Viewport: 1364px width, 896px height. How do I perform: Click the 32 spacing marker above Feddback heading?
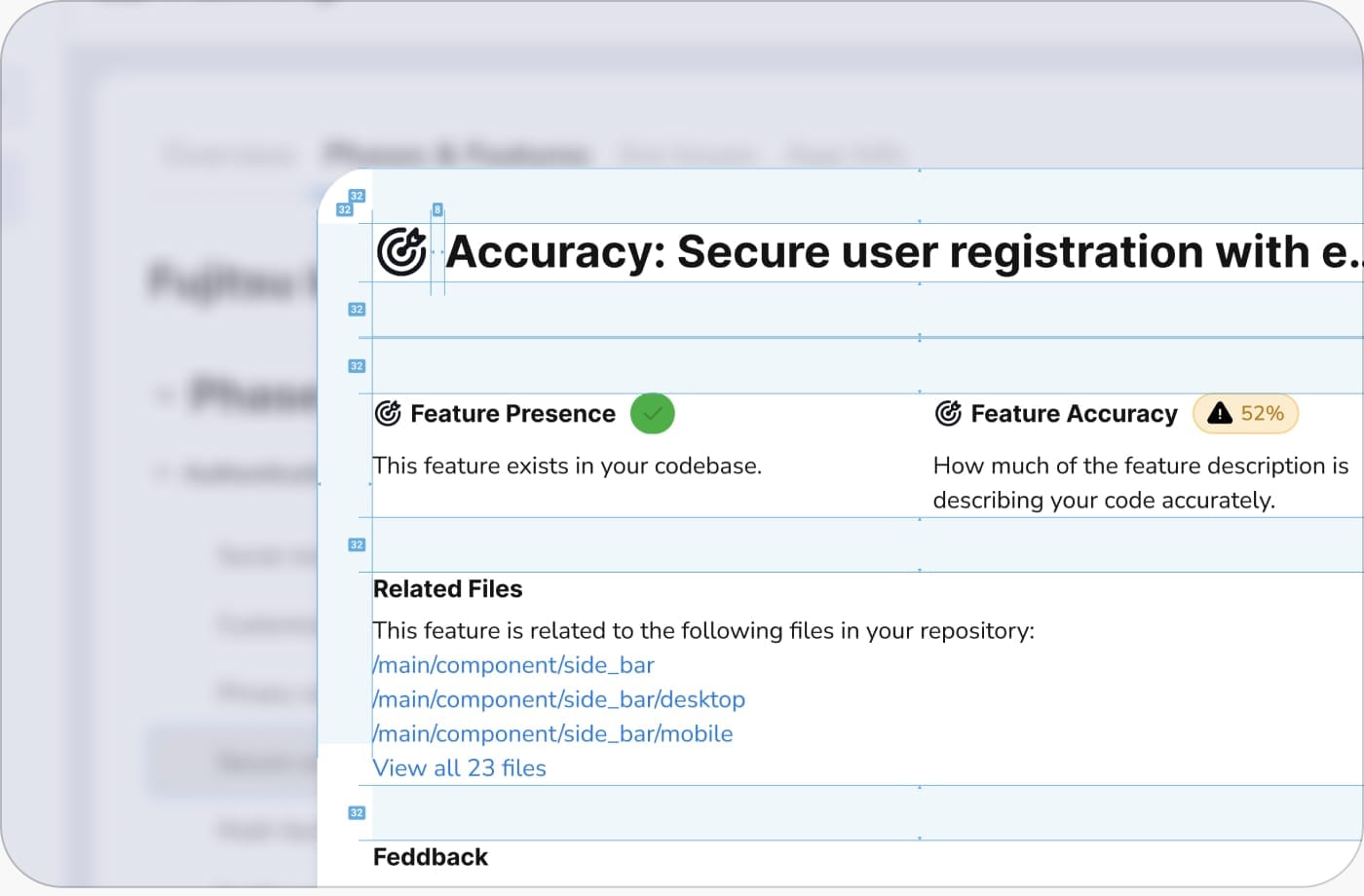(357, 813)
